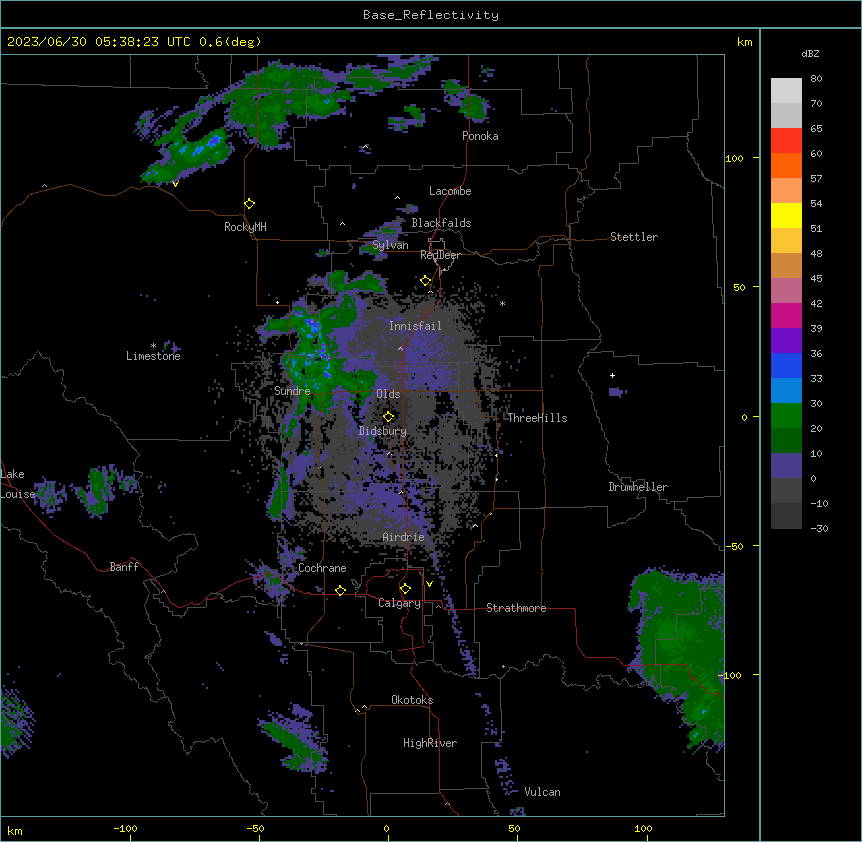Click the Stettler label
The width and height of the screenshot is (862, 842).
coord(634,237)
